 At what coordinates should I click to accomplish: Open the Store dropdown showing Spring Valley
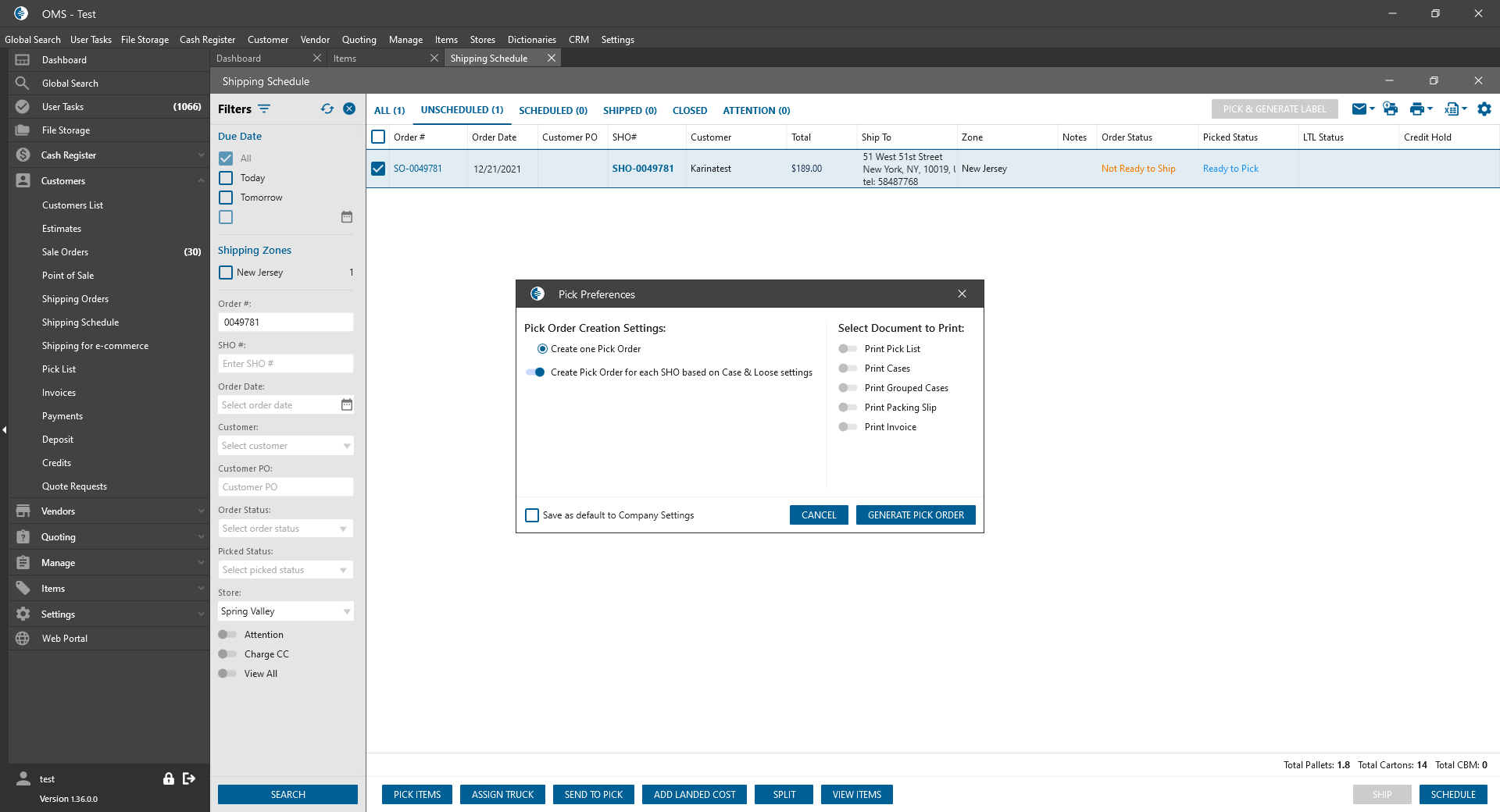pos(285,611)
